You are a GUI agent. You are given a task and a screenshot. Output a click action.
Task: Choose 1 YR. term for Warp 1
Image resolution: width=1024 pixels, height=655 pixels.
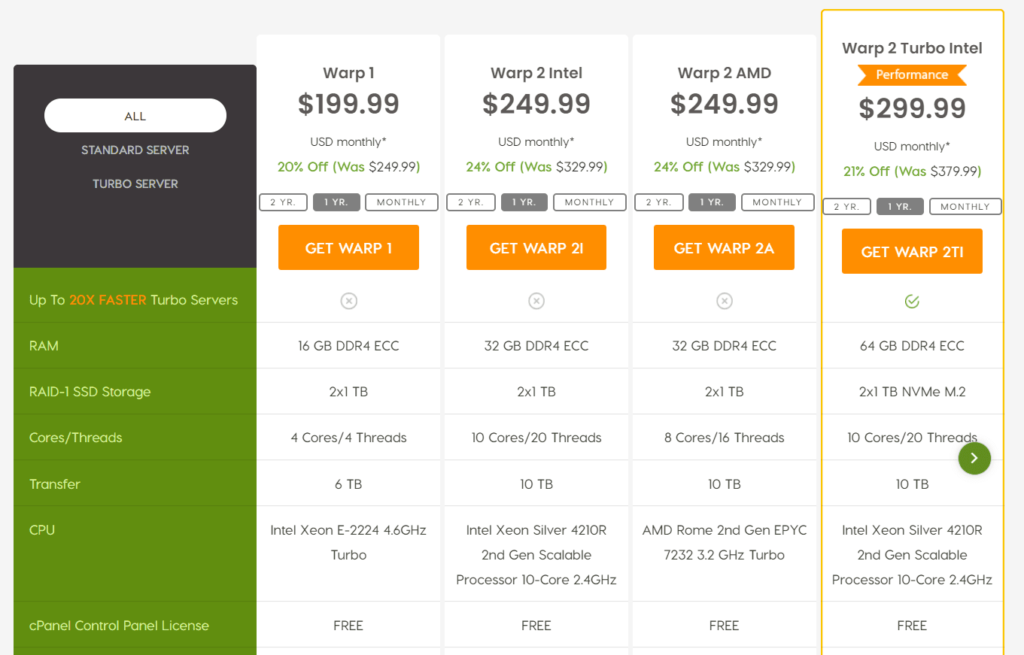tap(336, 202)
